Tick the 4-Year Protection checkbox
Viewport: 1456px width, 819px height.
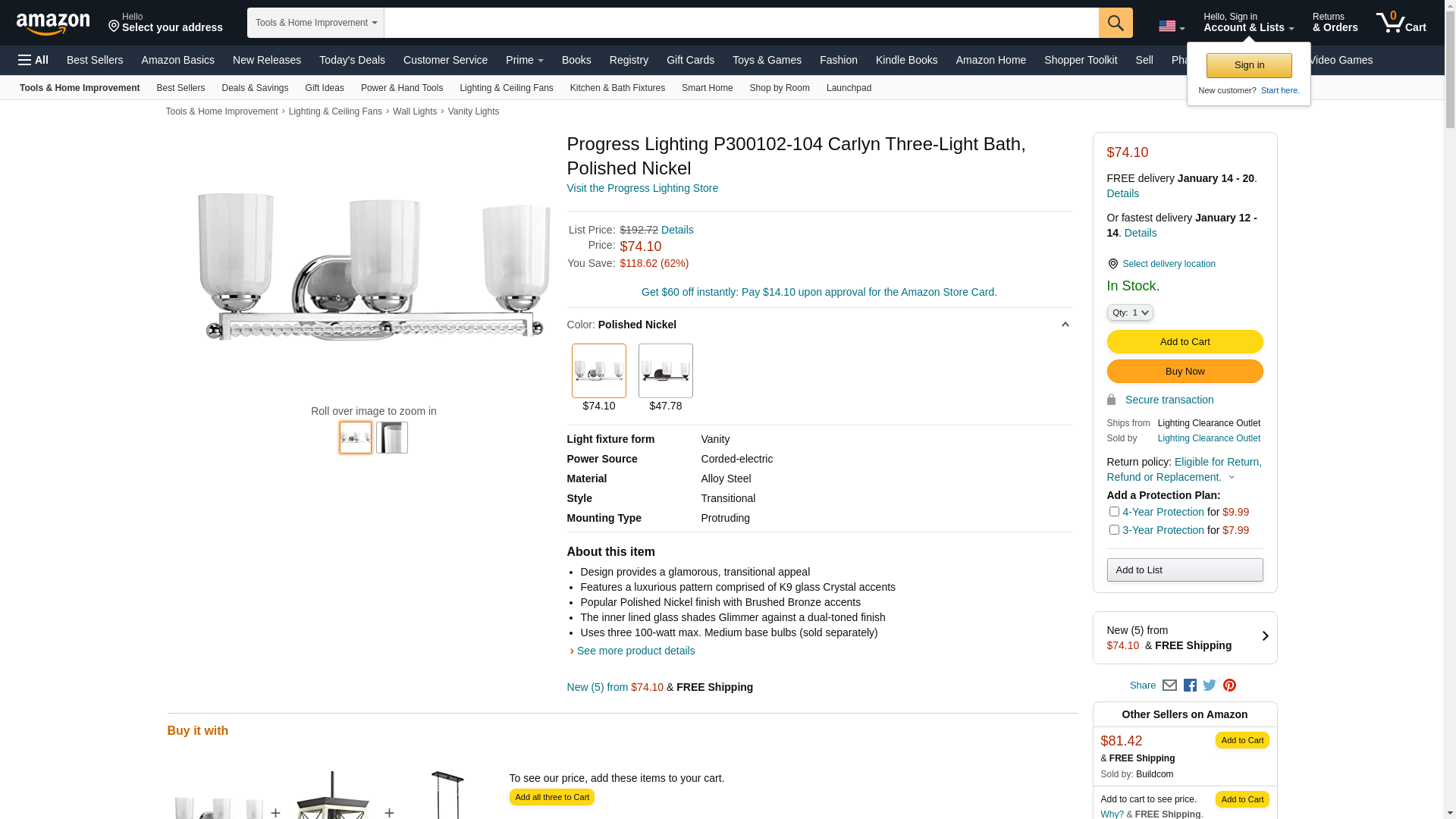point(1114,512)
